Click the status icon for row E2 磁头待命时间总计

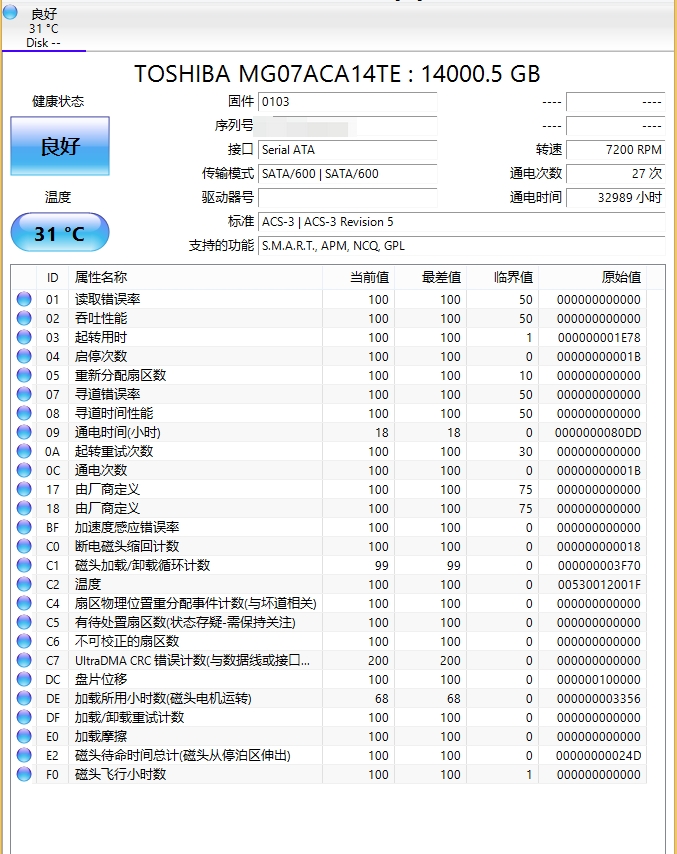pyautogui.click(x=24, y=755)
